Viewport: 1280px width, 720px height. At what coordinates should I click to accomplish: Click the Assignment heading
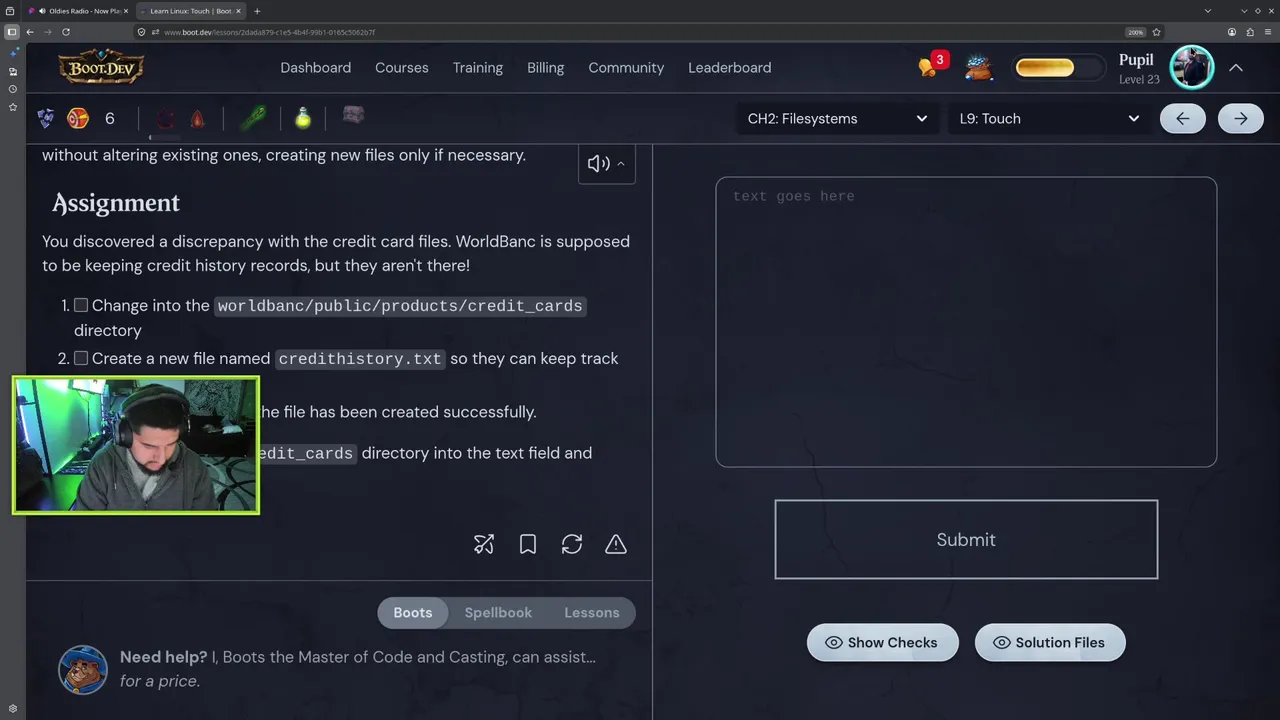point(116,203)
